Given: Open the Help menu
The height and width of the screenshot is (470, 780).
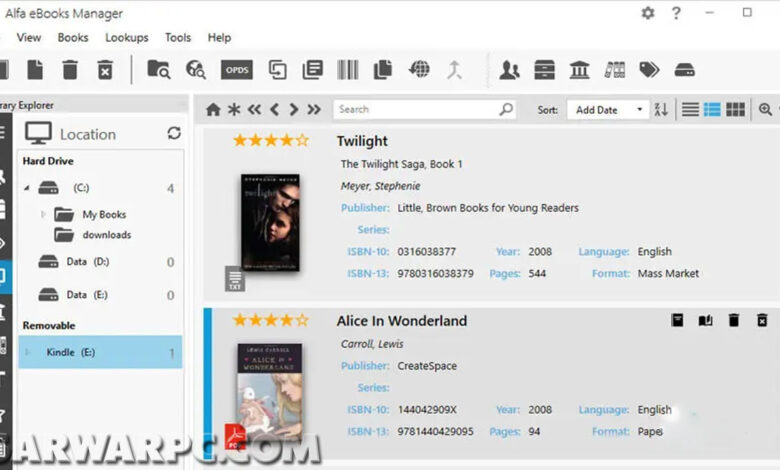Looking at the screenshot, I should [x=219, y=38].
